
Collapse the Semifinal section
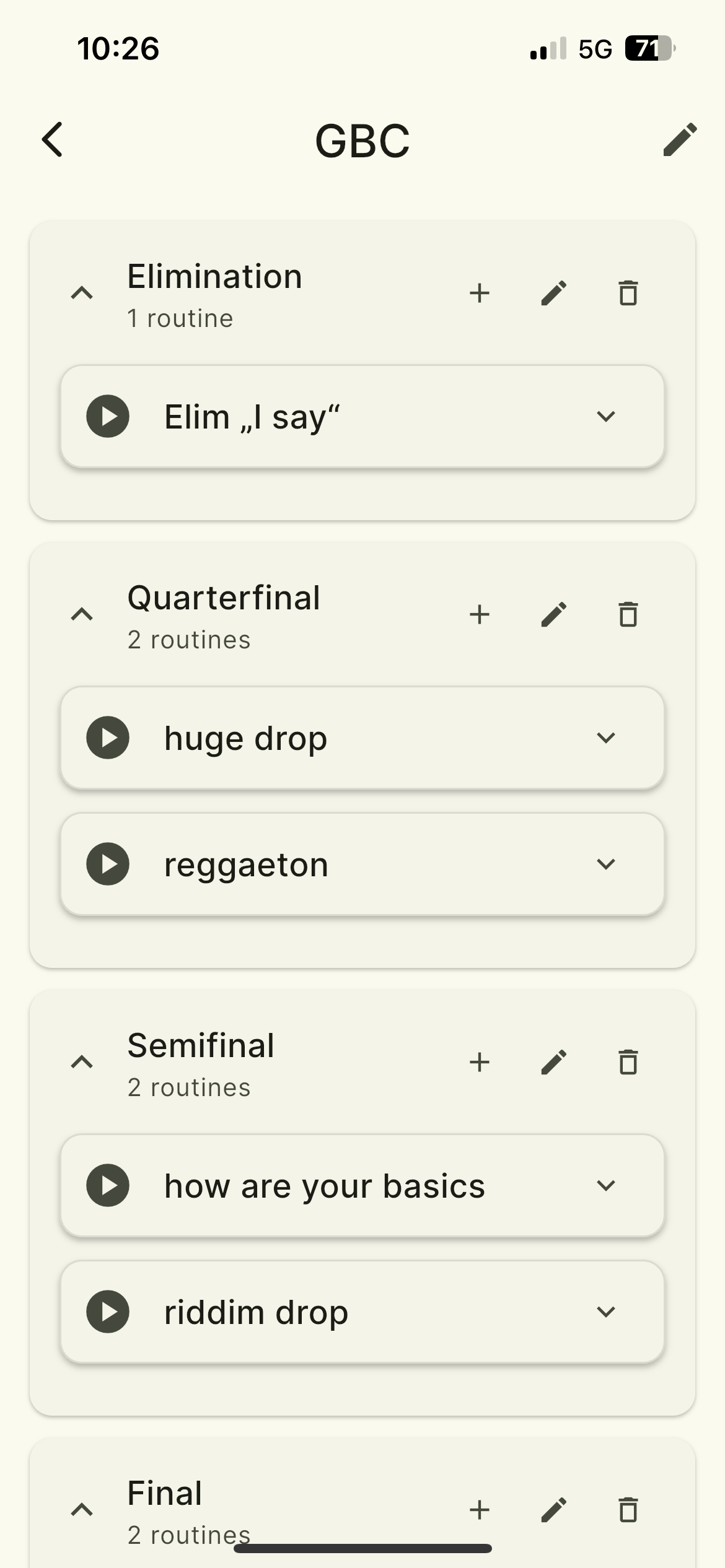82,1062
